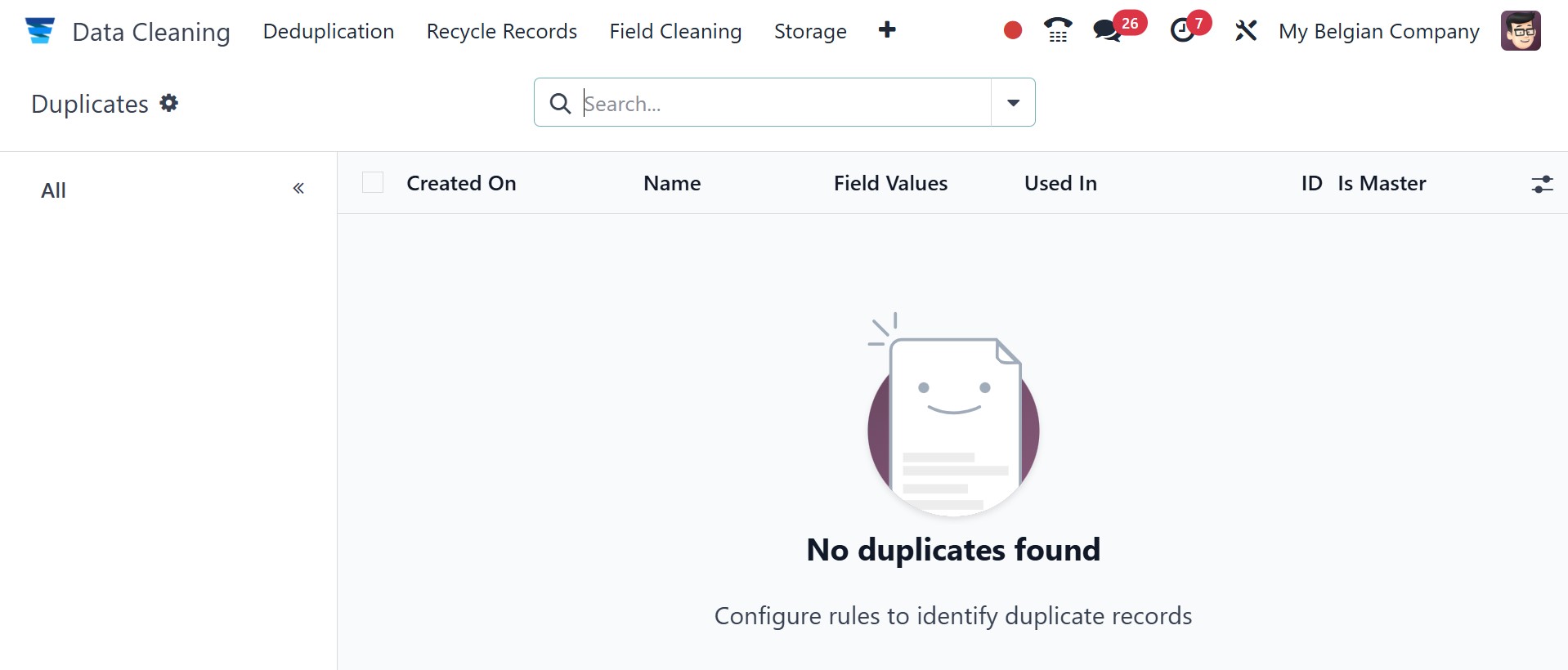Open the conversations icon showing 26 messages

pos(1108,31)
